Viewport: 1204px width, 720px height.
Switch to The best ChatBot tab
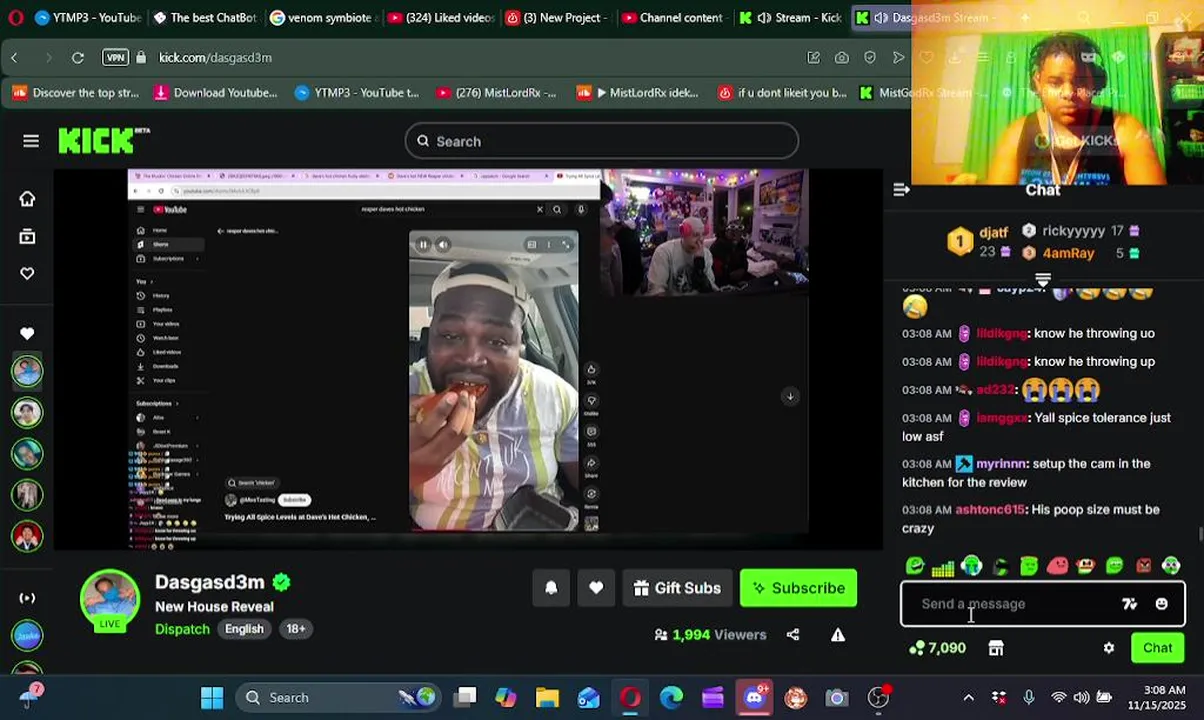(205, 18)
